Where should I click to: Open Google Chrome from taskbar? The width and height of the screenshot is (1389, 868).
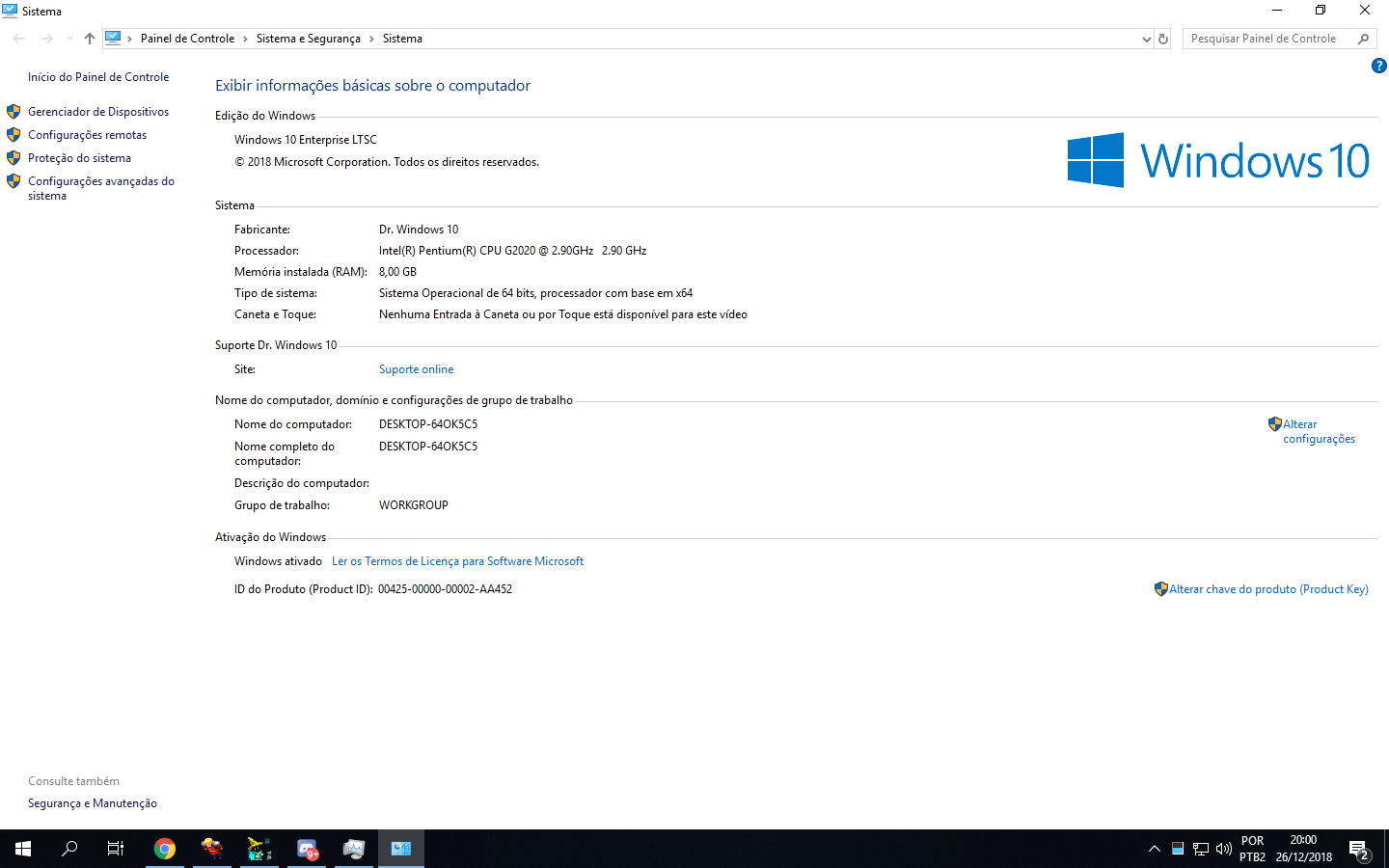point(165,849)
